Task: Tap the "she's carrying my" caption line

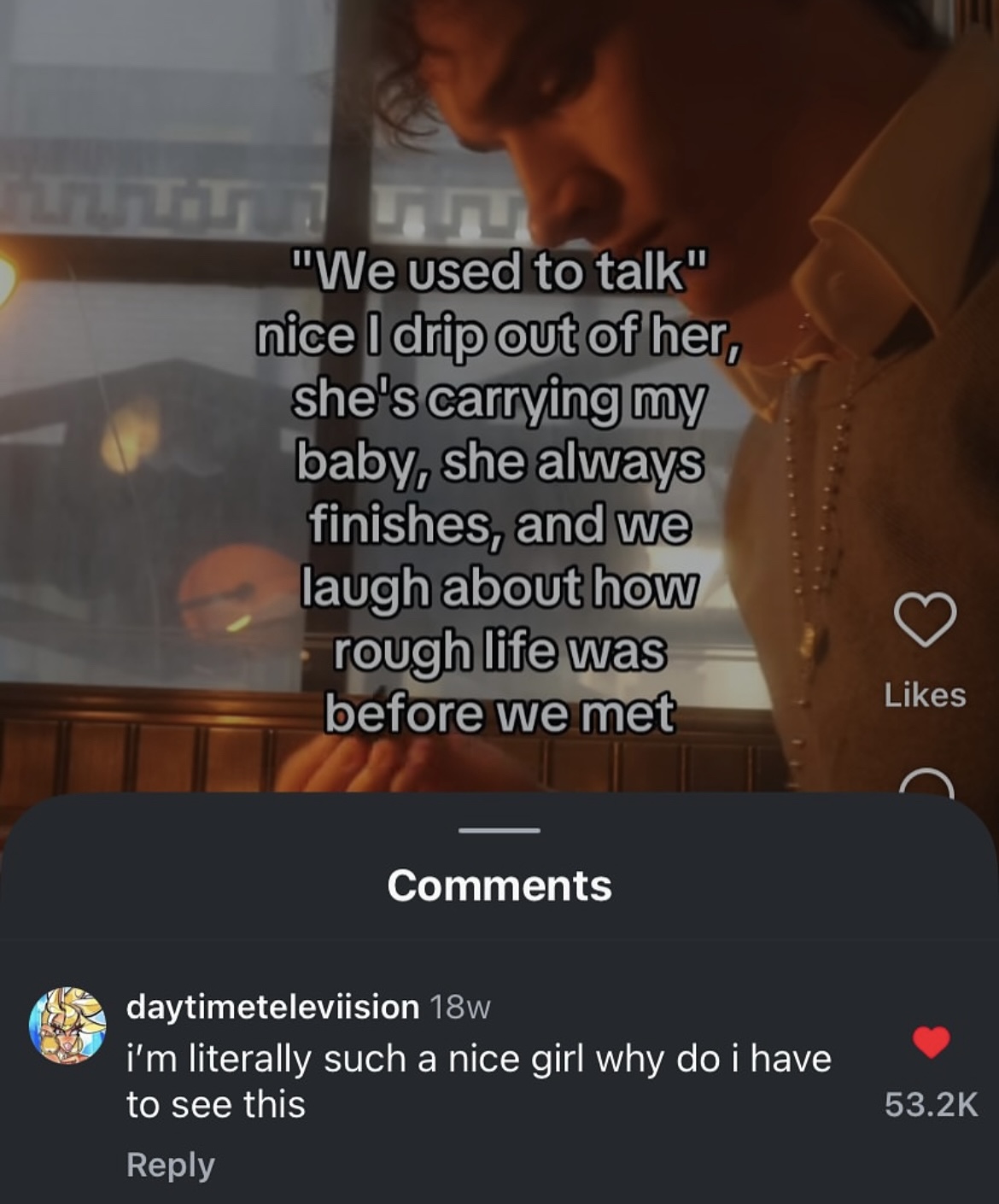Action: 500,401
